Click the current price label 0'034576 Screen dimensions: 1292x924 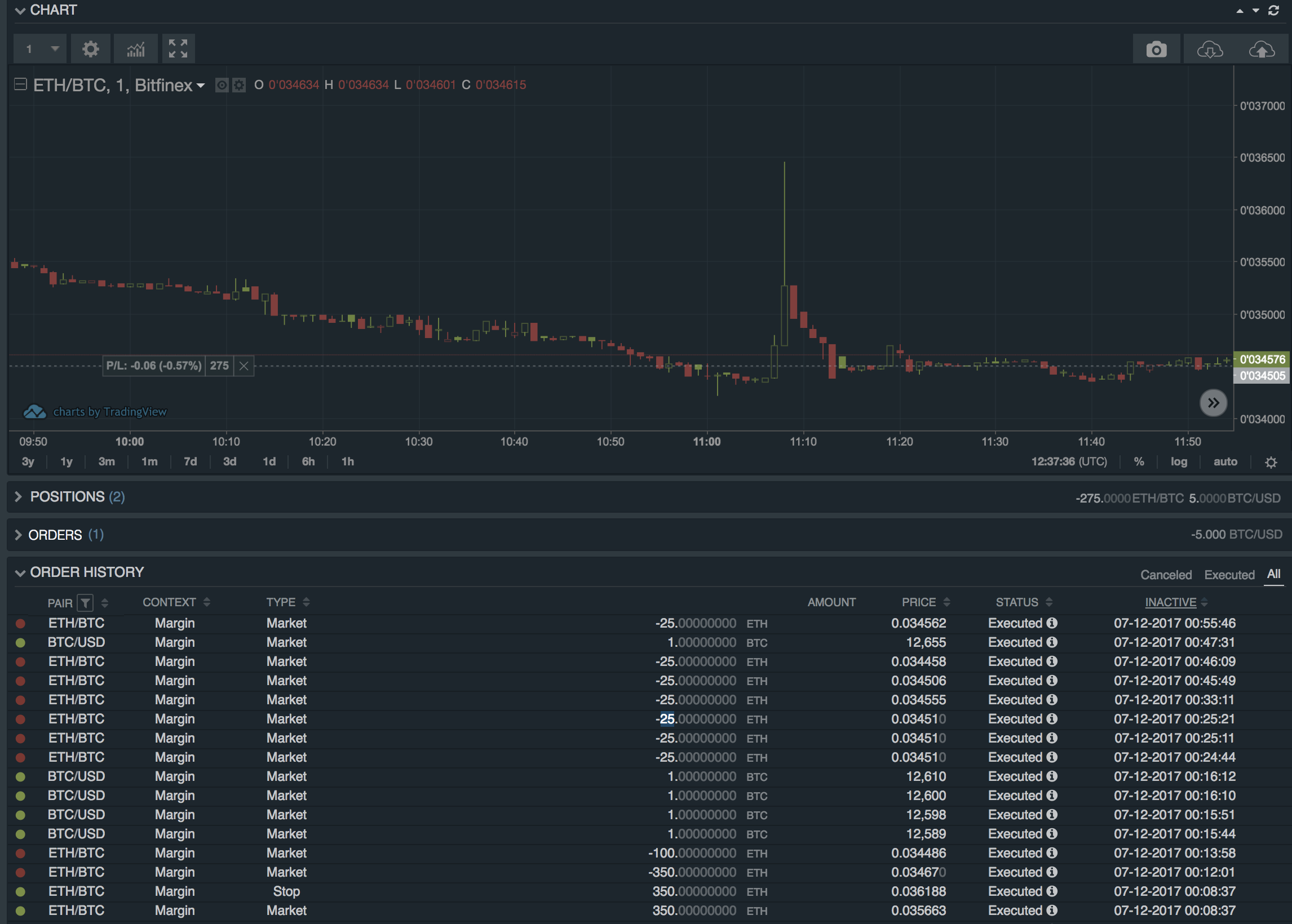1261,359
